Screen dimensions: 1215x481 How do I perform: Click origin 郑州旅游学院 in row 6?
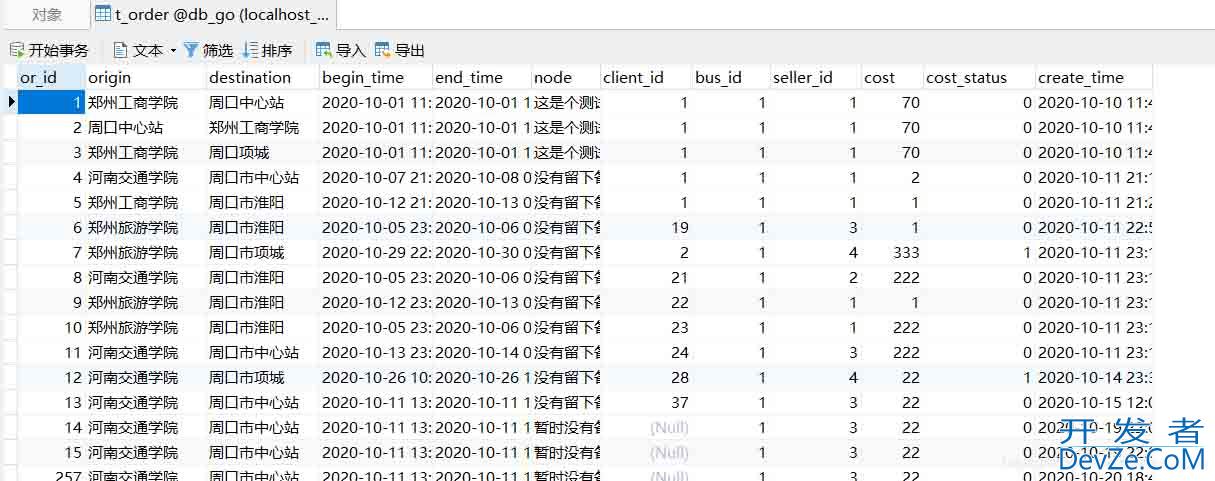(145, 227)
